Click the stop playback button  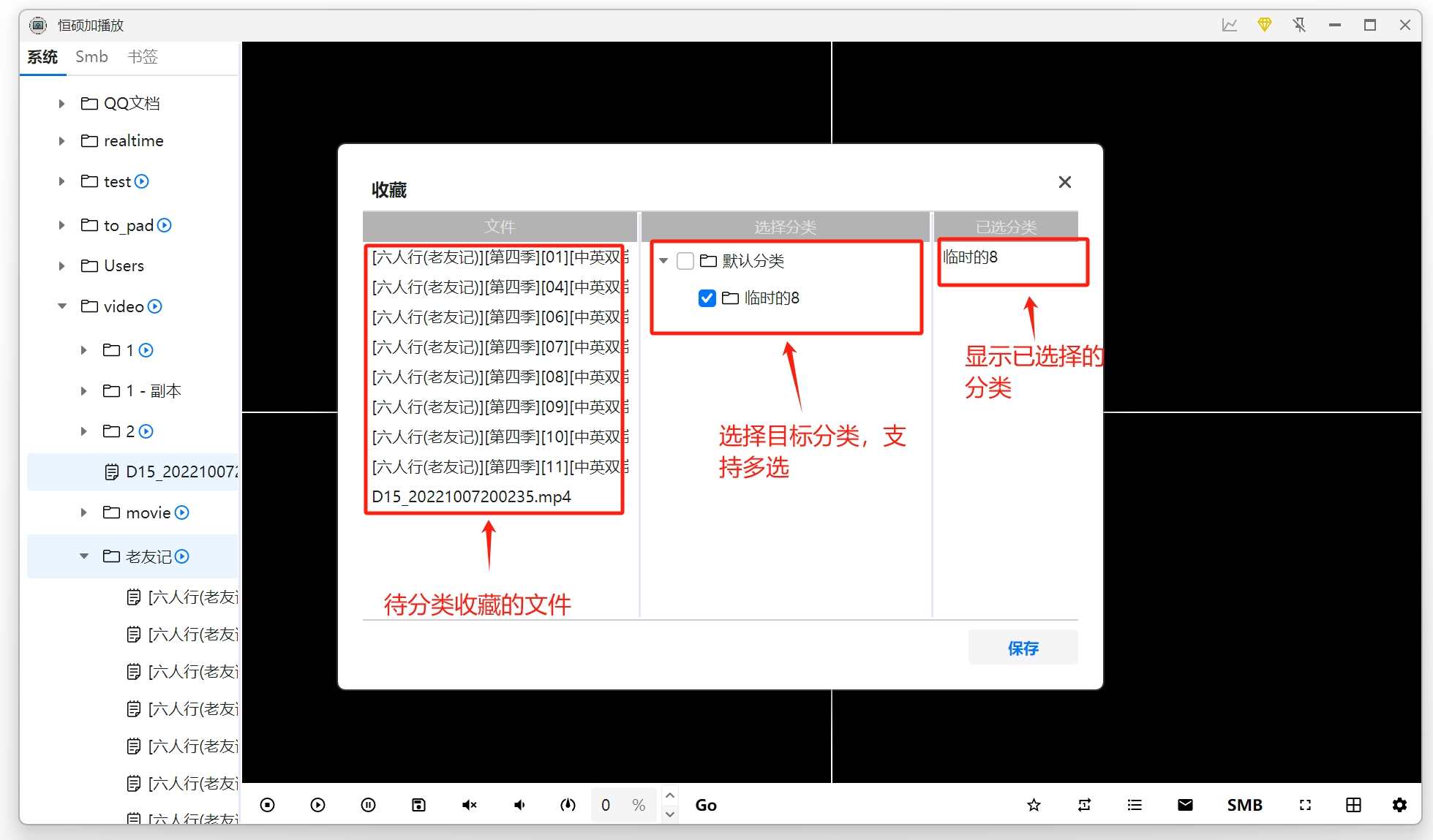268,805
